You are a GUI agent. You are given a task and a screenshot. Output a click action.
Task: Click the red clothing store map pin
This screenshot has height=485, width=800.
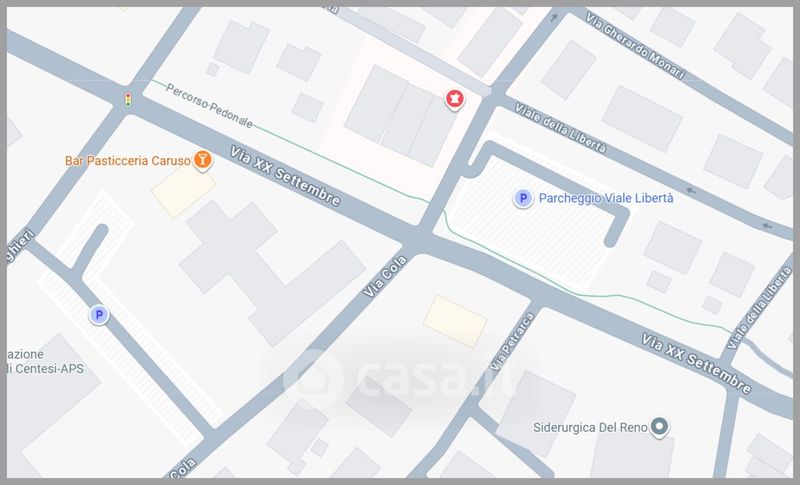(x=455, y=98)
